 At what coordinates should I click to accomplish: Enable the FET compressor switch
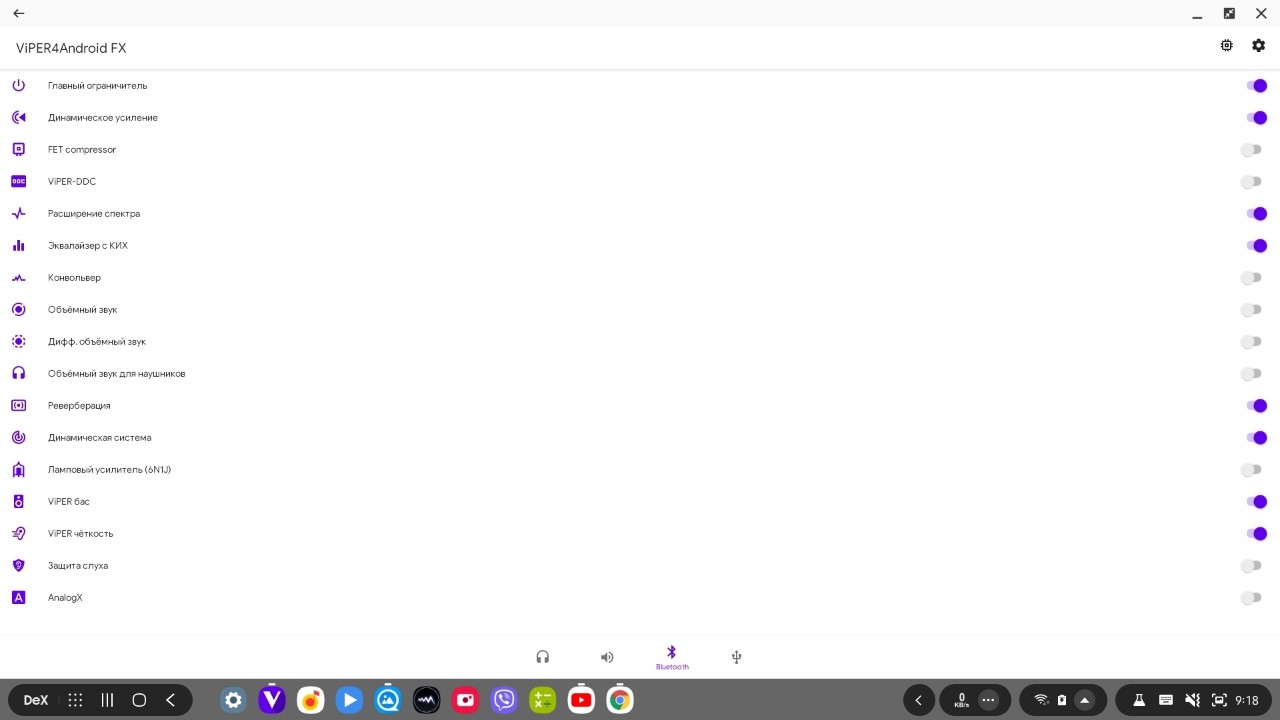1251,150
